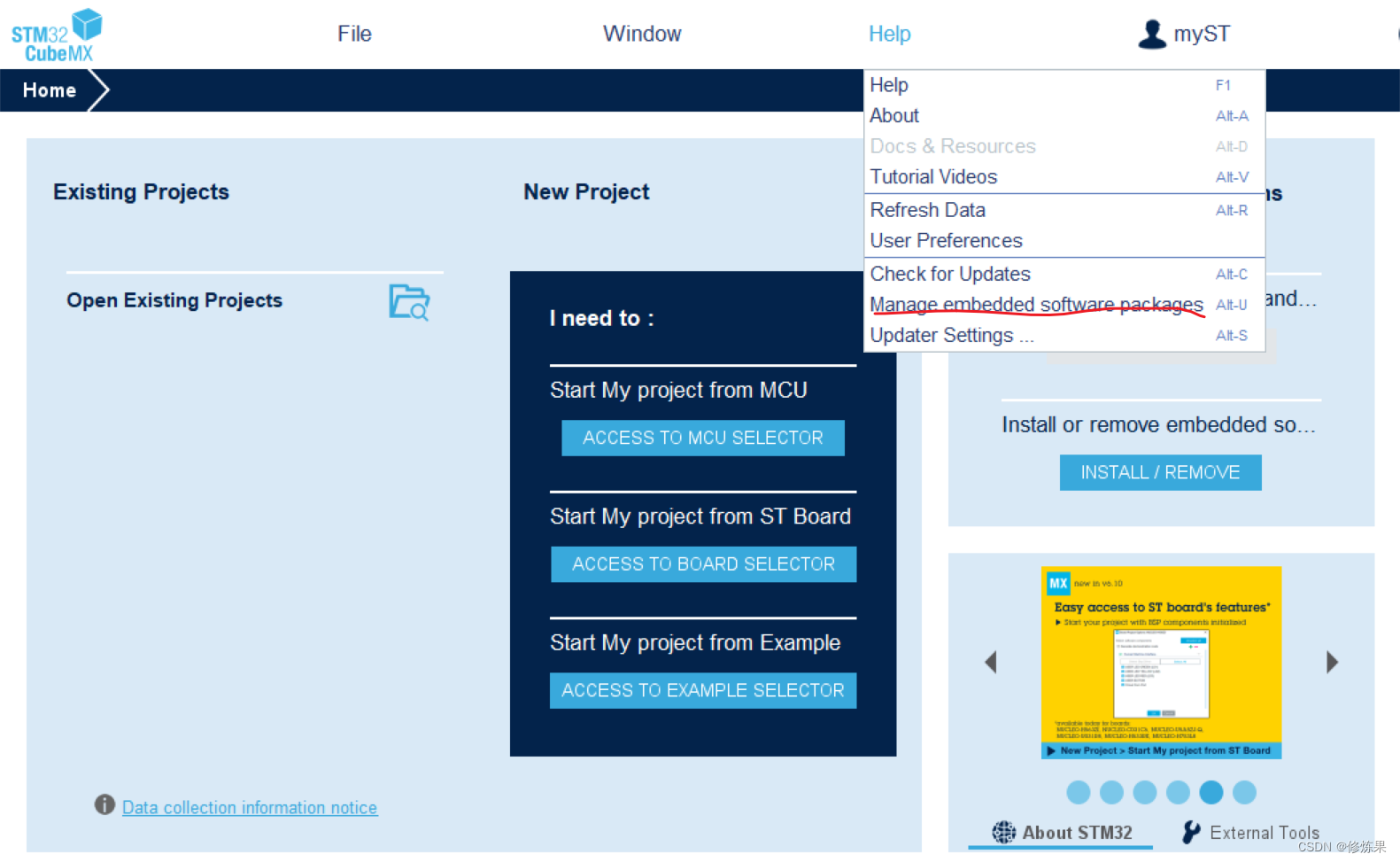
Task: Click myST account label
Action: pyautogui.click(x=1202, y=34)
